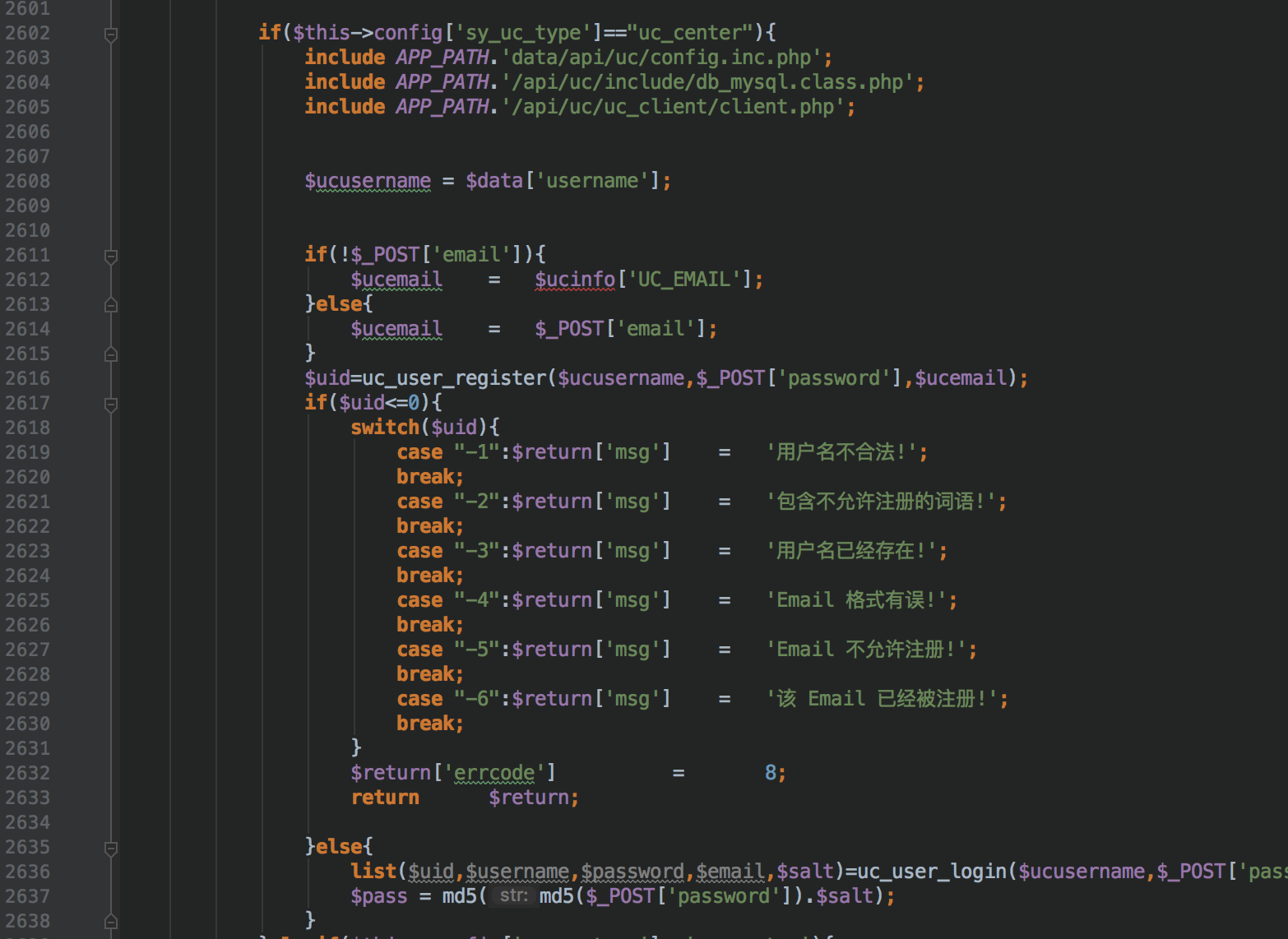Click the else keyword on line 2613
Image resolution: width=1288 pixels, height=939 pixels.
[339, 304]
